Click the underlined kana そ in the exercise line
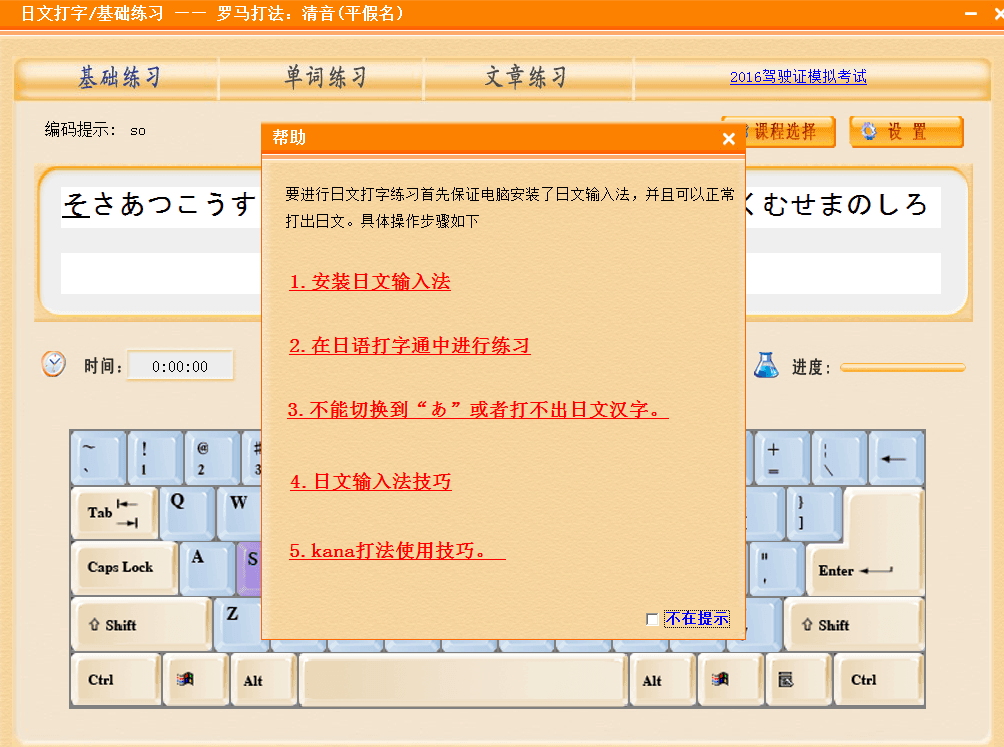 pyautogui.click(x=76, y=205)
